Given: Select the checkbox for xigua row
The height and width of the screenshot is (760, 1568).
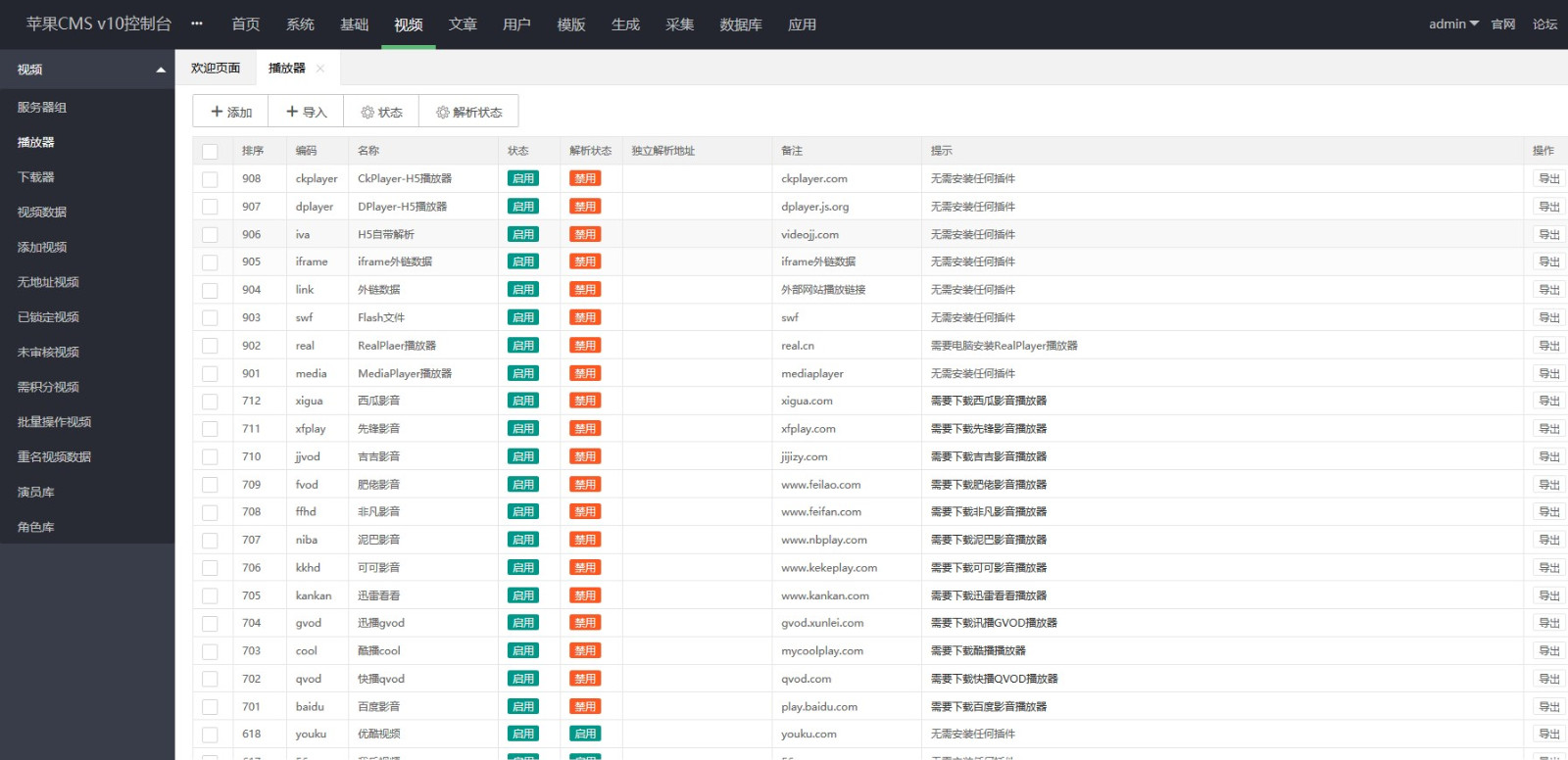Looking at the screenshot, I should click(210, 402).
